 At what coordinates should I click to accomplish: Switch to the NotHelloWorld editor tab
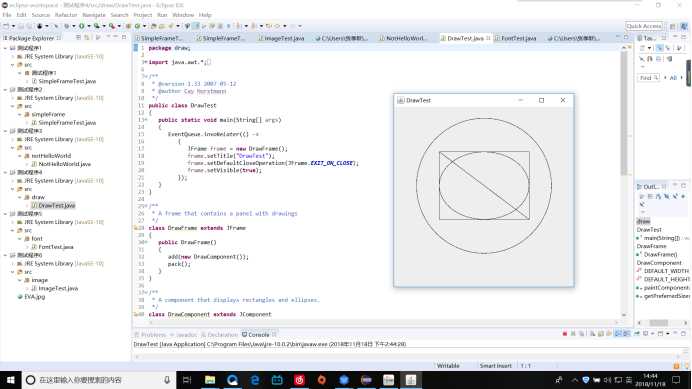tap(403, 38)
